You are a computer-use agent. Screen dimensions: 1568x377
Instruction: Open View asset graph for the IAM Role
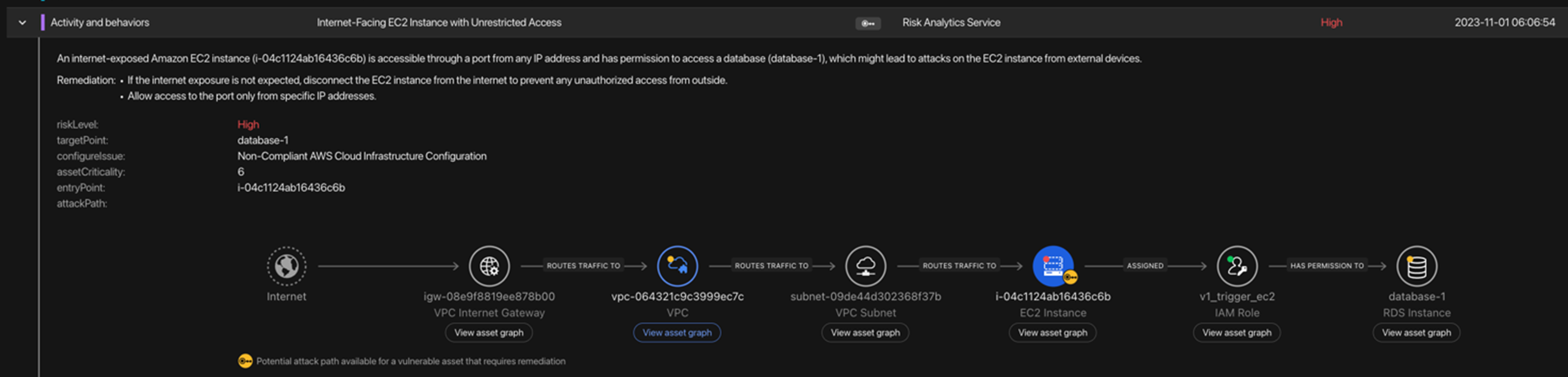point(1236,333)
